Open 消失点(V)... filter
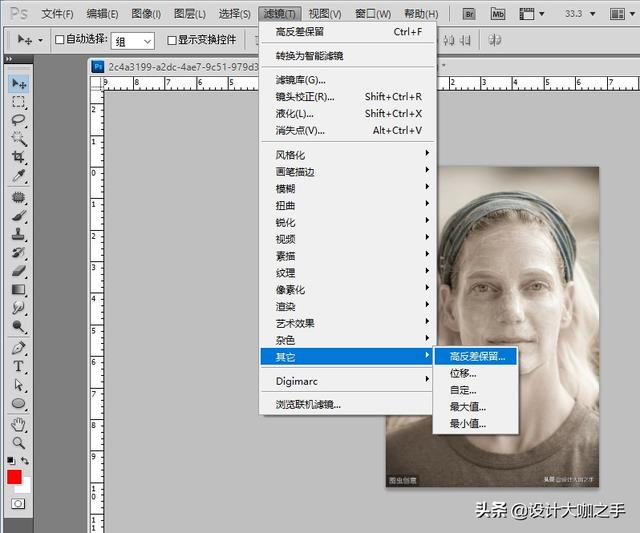Image resolution: width=640 pixels, height=533 pixels. [347, 130]
